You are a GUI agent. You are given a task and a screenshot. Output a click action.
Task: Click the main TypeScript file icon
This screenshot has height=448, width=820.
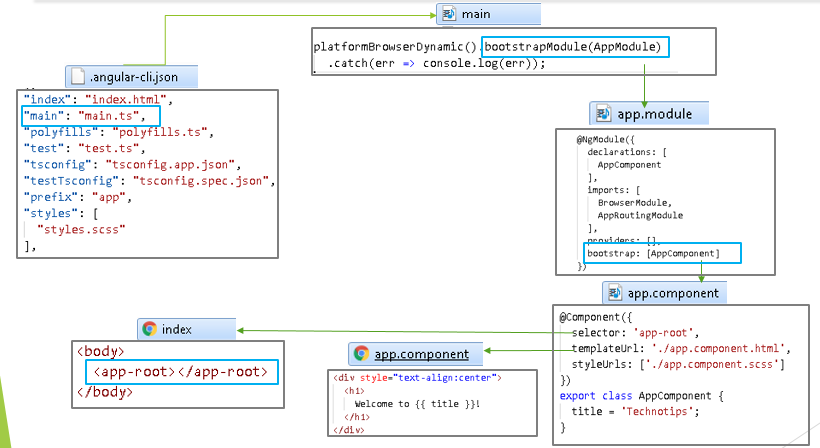point(449,14)
